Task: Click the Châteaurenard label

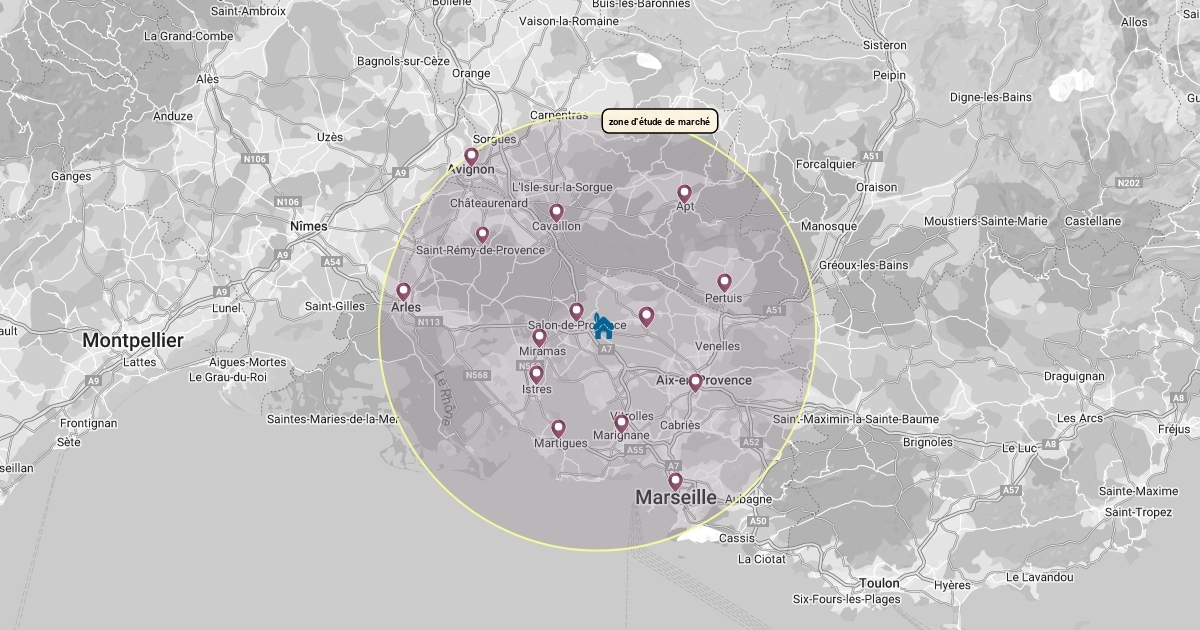Action: (489, 203)
